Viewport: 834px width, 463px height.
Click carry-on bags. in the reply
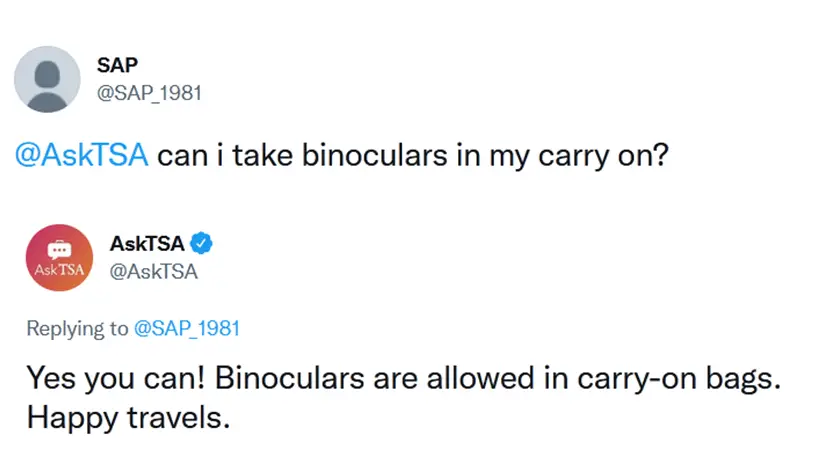pos(679,378)
